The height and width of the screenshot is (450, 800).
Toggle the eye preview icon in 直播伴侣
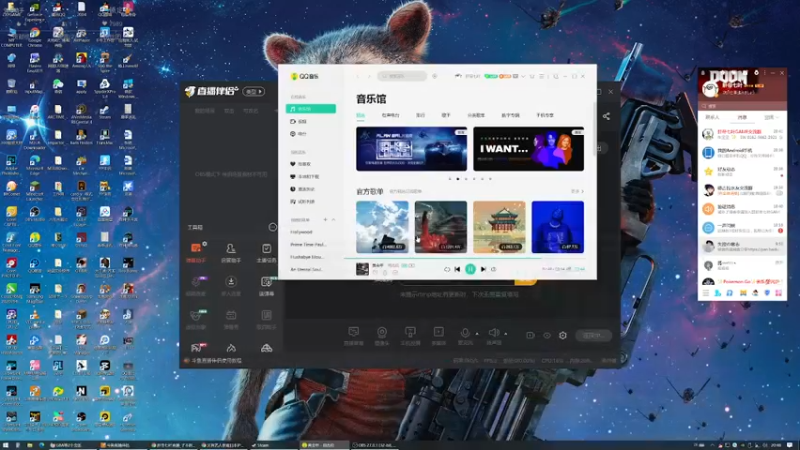point(547,336)
